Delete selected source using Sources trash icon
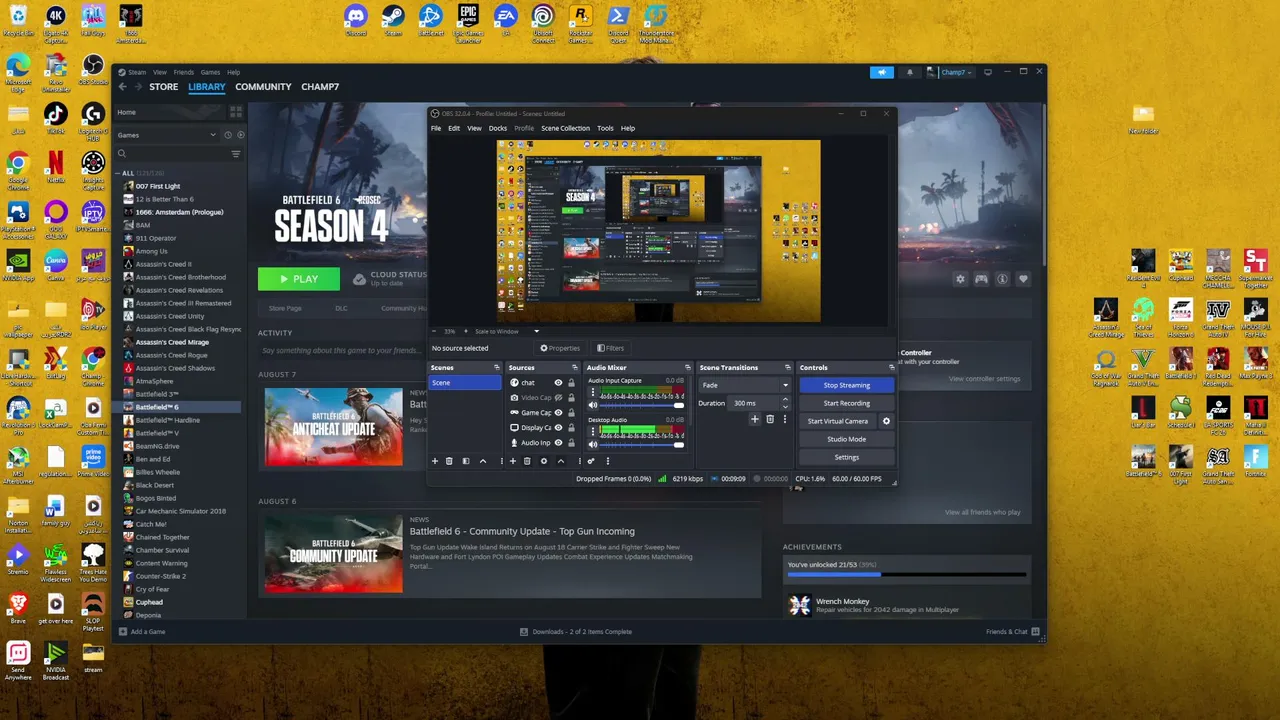The width and height of the screenshot is (1280, 720). [527, 461]
